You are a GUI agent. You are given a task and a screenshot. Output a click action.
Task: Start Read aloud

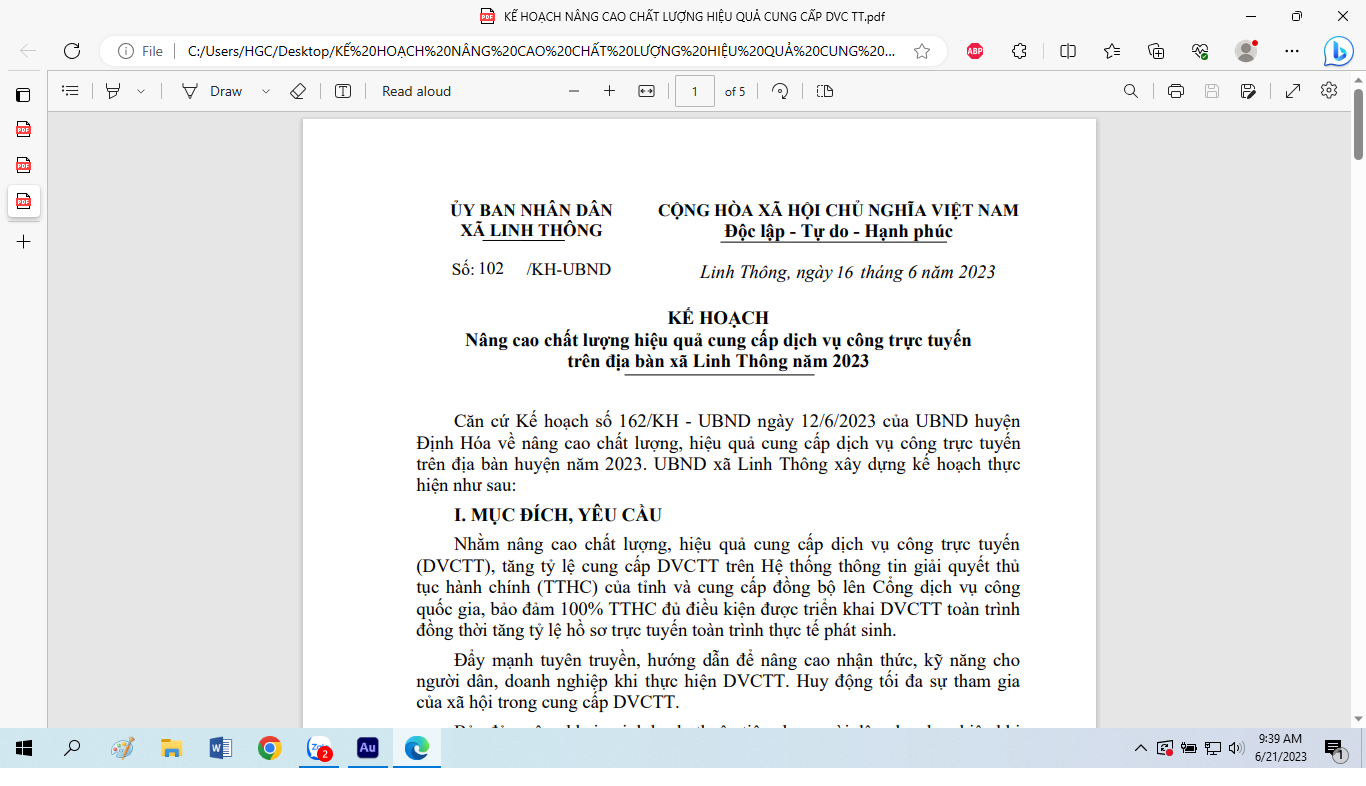416,91
